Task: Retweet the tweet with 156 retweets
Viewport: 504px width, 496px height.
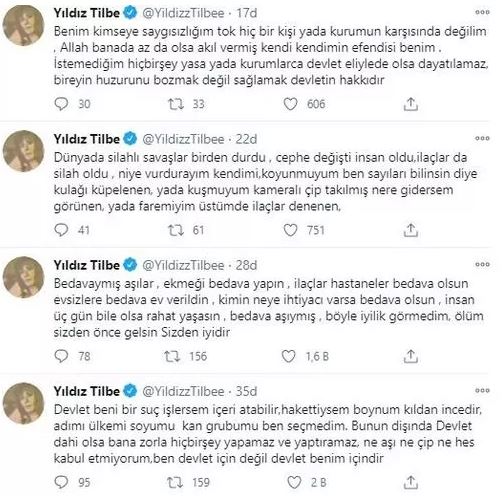Action: pos(172,356)
